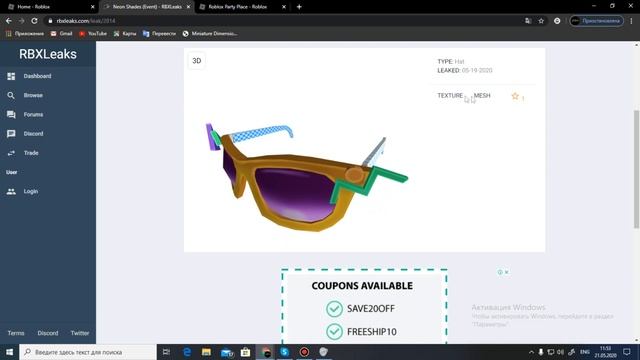Click the Trade arrows icon
The width and height of the screenshot is (640, 360).
coord(11,153)
